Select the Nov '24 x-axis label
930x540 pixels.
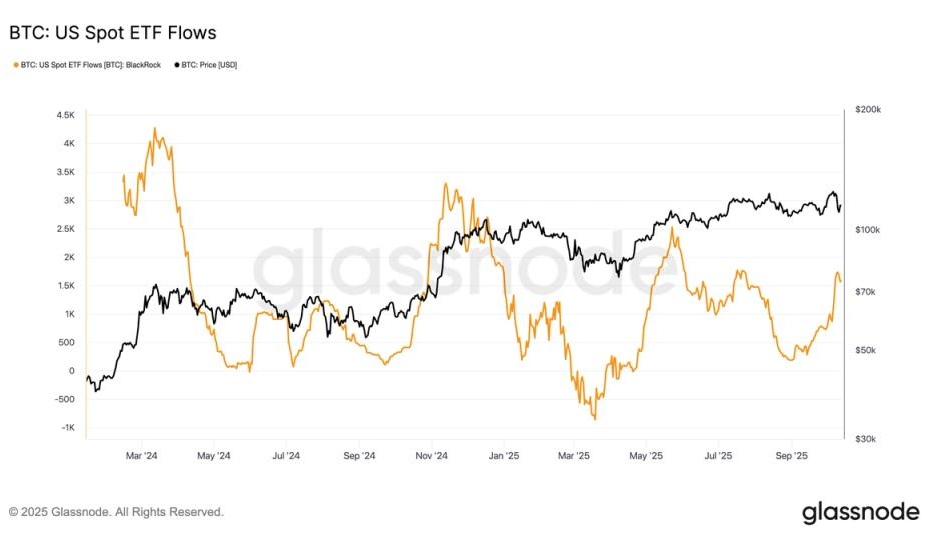click(431, 456)
